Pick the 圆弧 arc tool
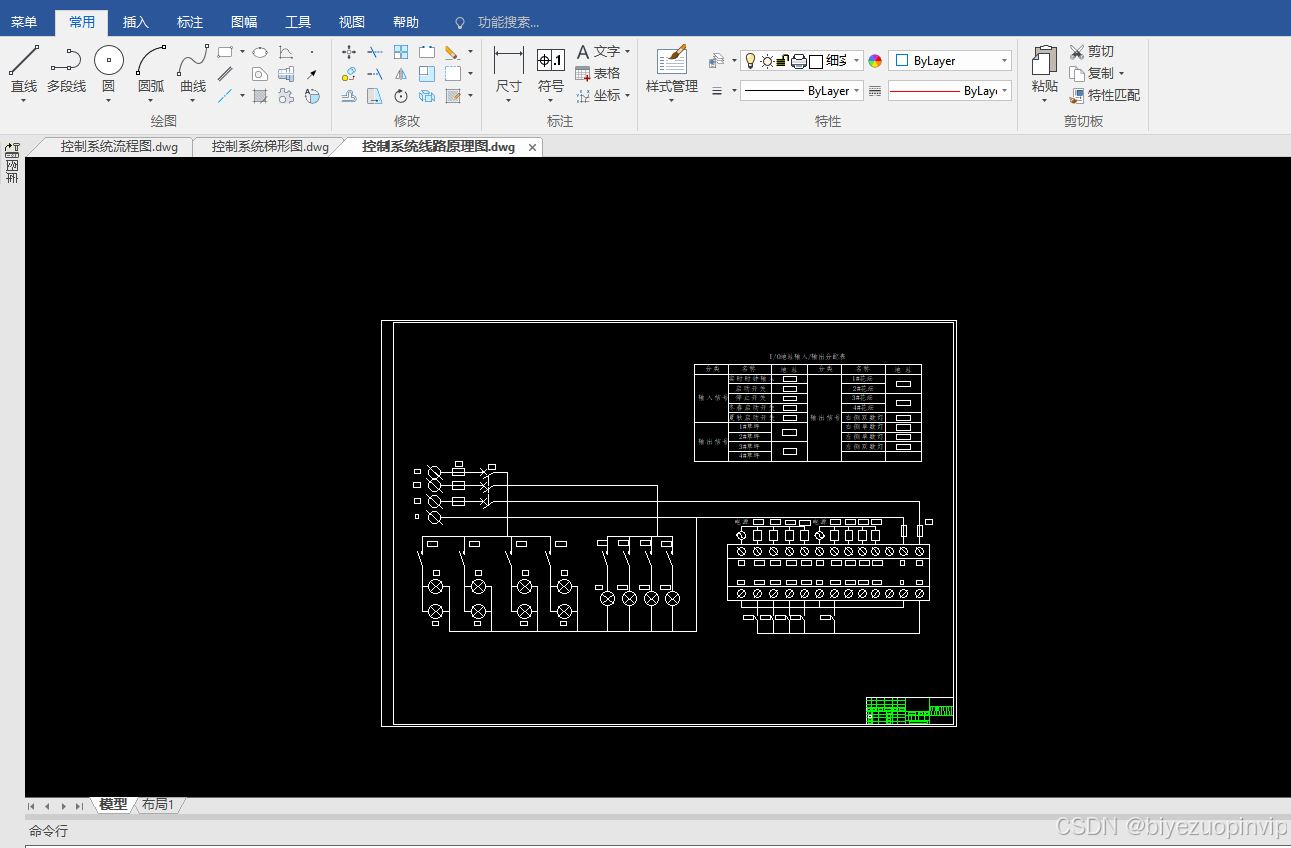 coord(151,70)
